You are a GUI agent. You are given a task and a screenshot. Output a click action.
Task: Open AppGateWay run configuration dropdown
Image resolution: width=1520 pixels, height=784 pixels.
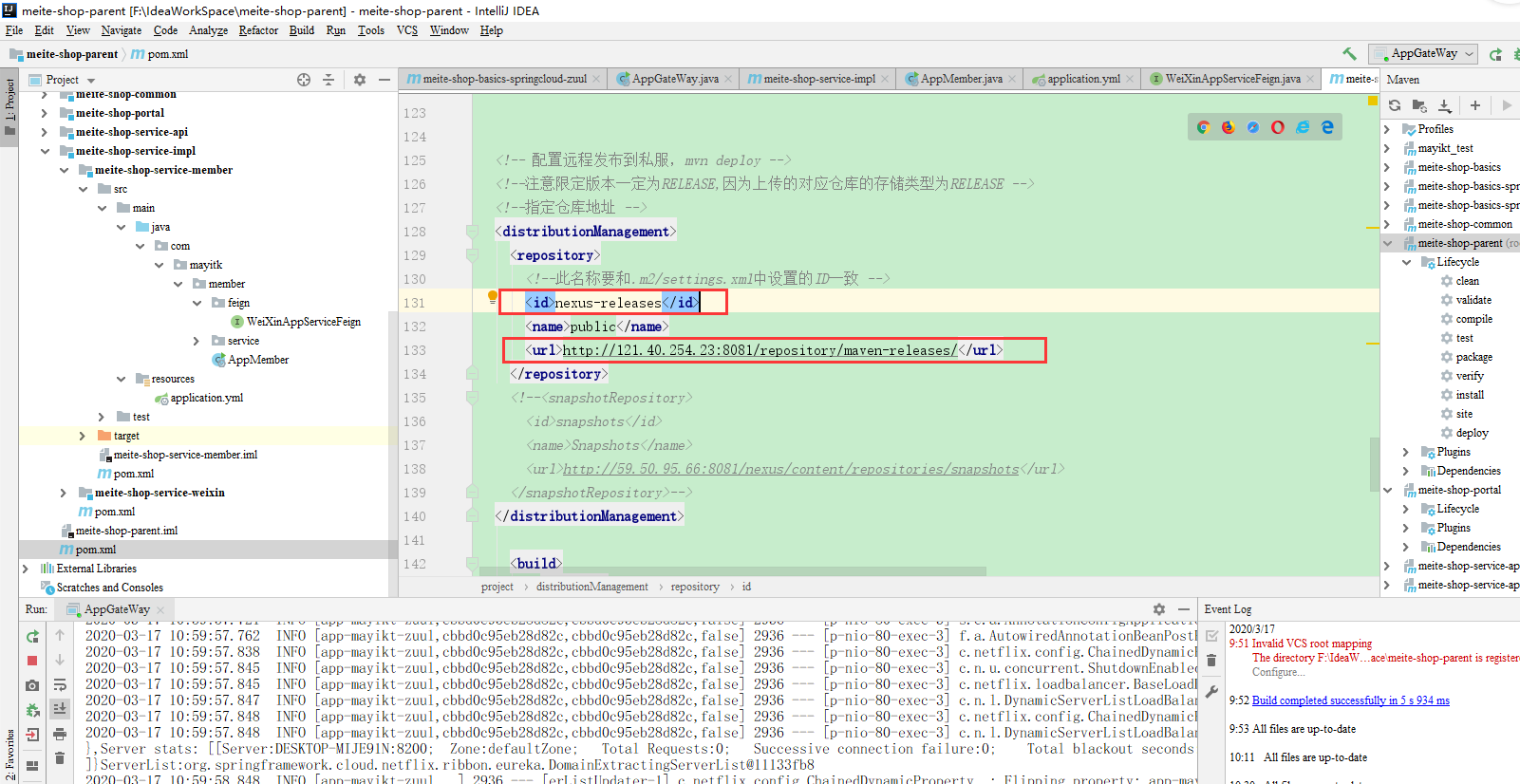(x=1423, y=54)
